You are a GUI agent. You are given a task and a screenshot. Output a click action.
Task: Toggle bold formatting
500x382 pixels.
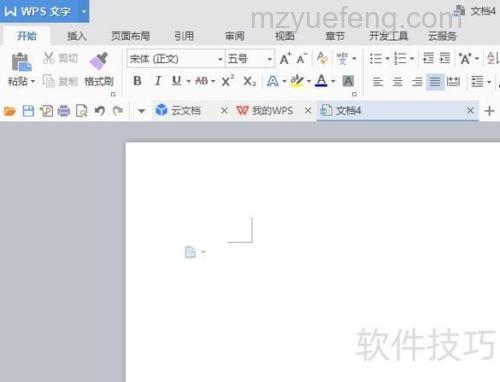tap(137, 81)
